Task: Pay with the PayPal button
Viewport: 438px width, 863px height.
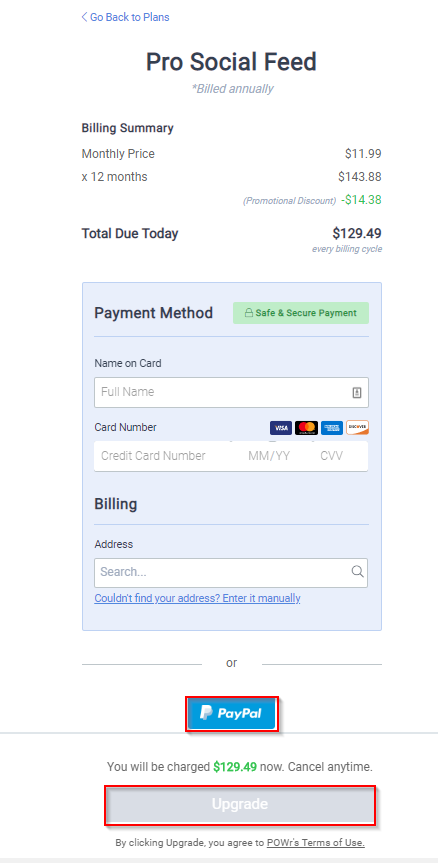Action: (232, 714)
